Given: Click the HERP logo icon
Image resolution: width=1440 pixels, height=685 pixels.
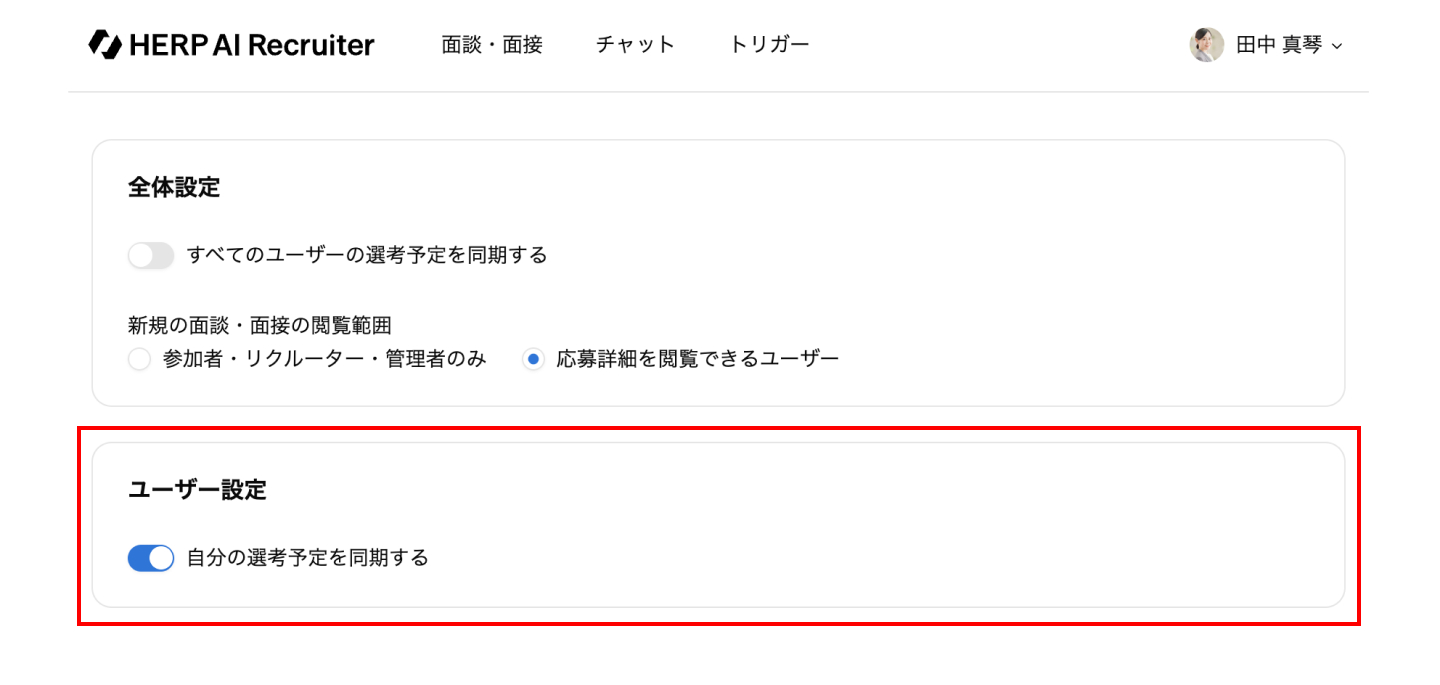Looking at the screenshot, I should (103, 44).
